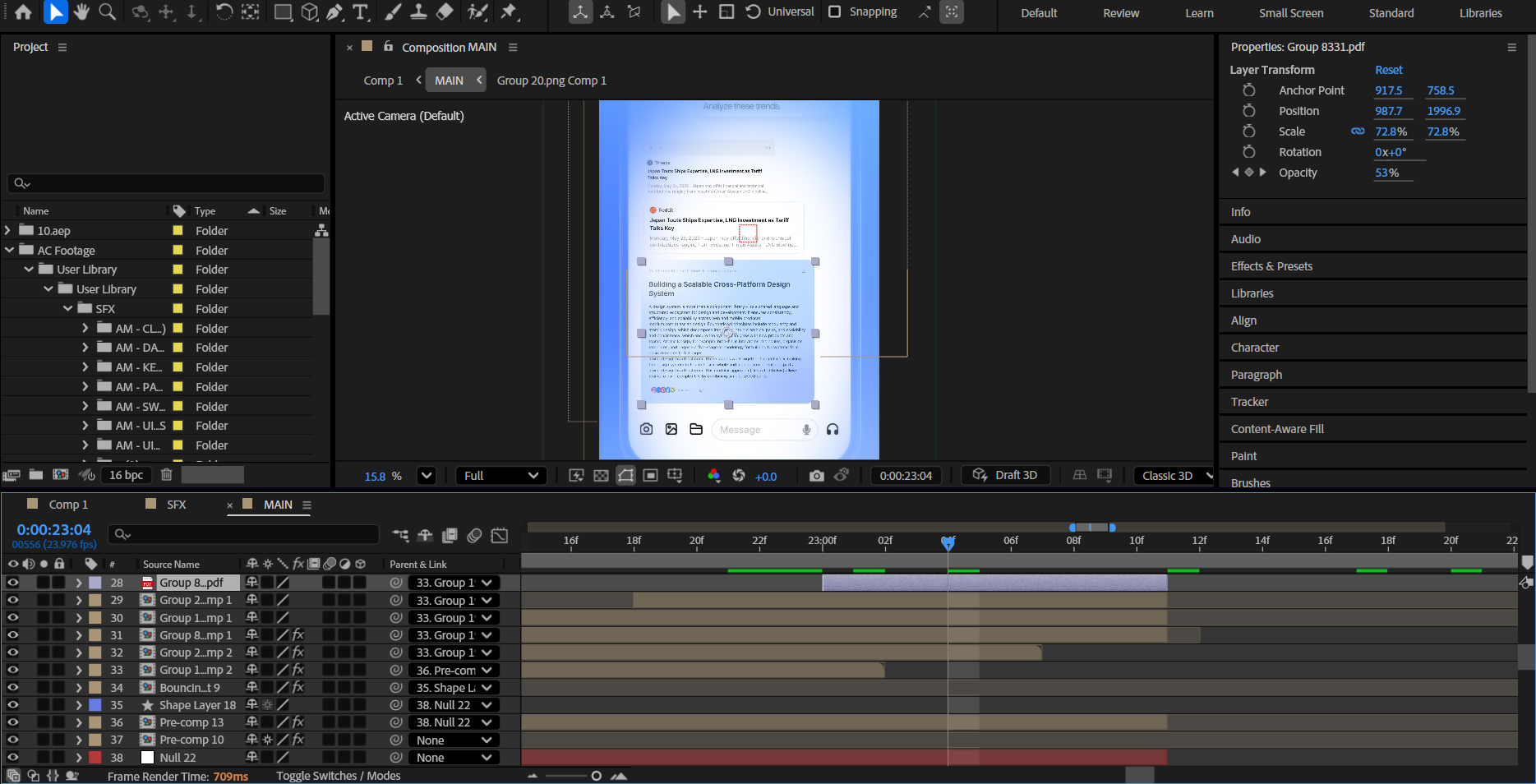1536x784 pixels.
Task: Switch to the SFX timeline tab
Action: (176, 505)
